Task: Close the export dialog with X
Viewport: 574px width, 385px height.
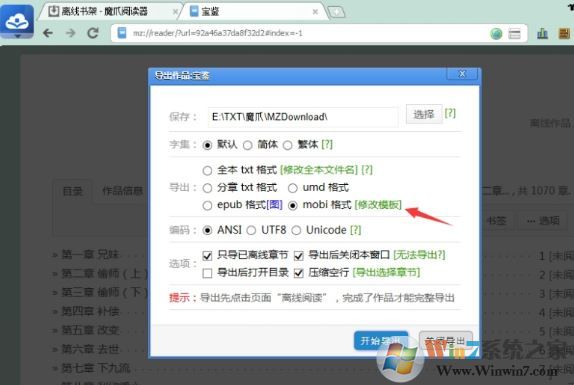Action: click(462, 74)
